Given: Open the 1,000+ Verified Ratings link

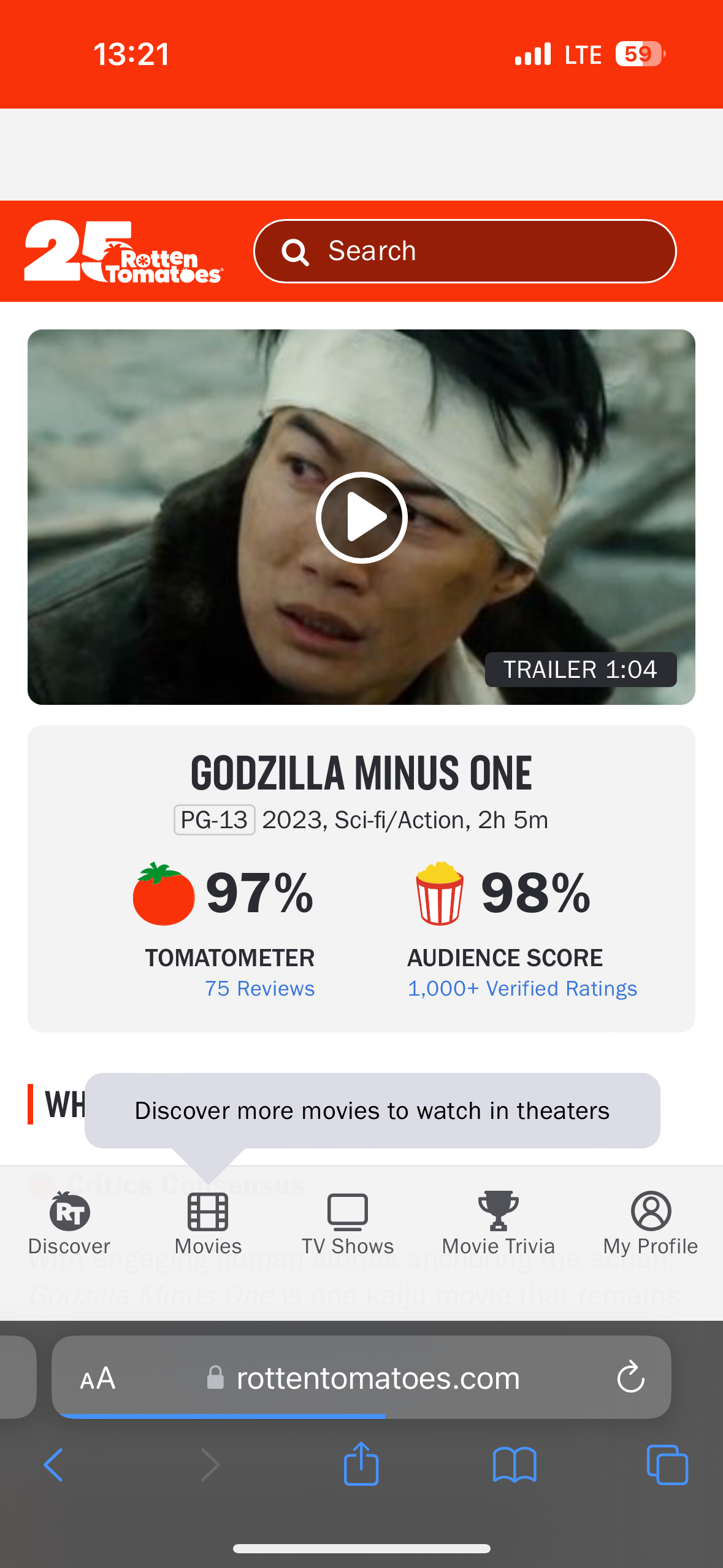Looking at the screenshot, I should (x=522, y=988).
